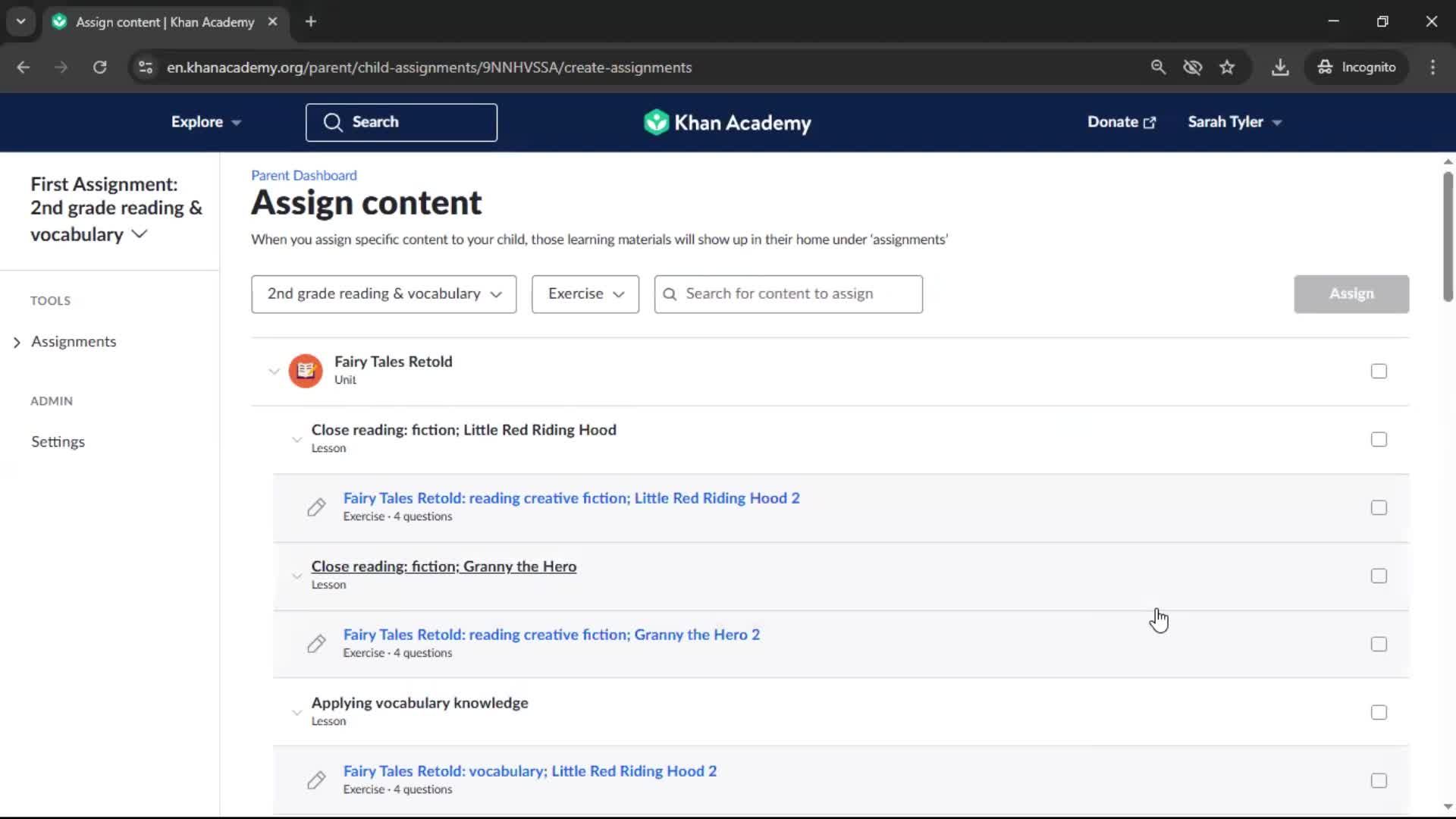Viewport: 1456px width, 819px height.
Task: Click the Incognito indicator
Action: tap(1357, 67)
